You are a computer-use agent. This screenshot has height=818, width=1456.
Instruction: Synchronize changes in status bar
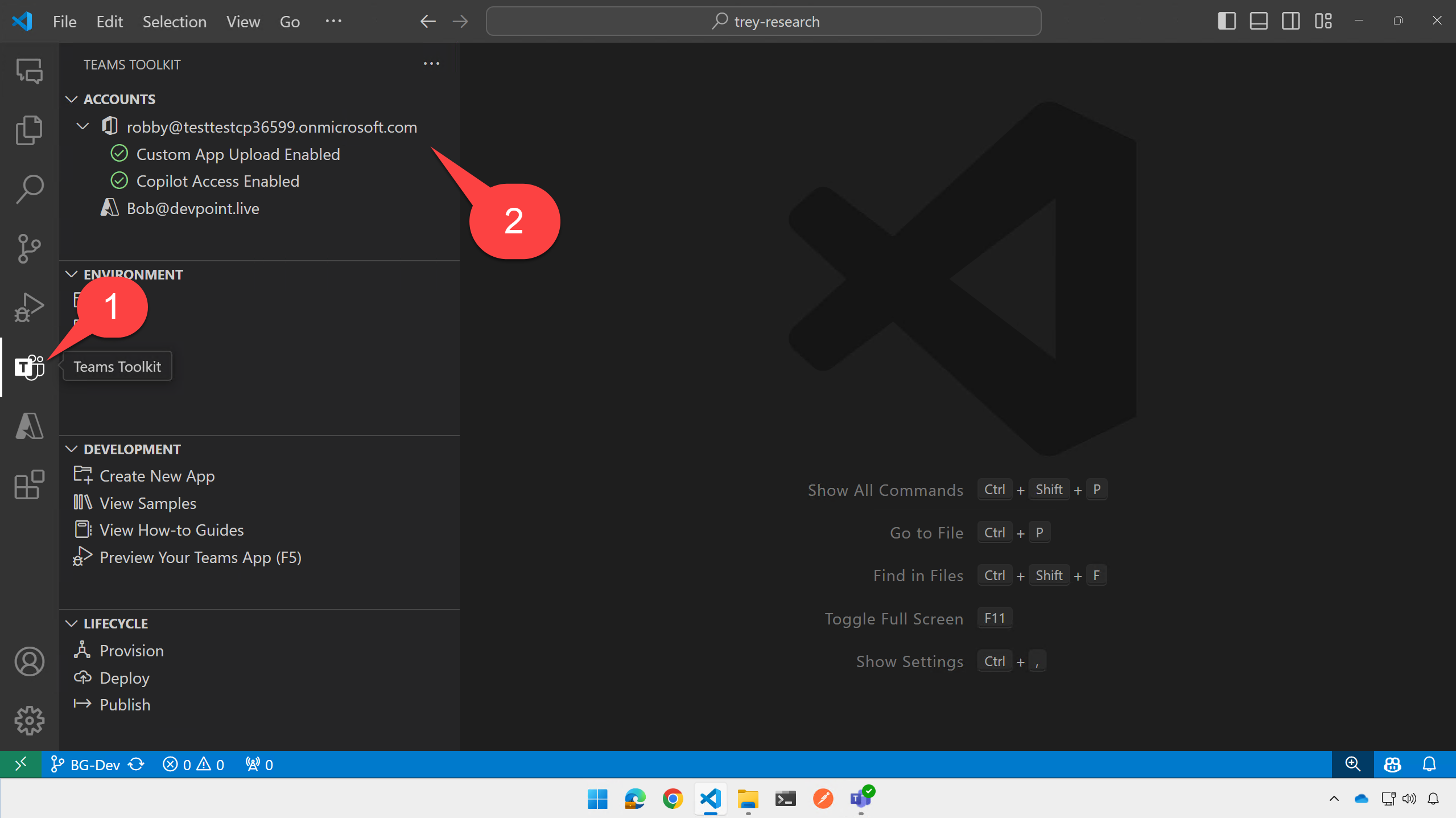137,764
